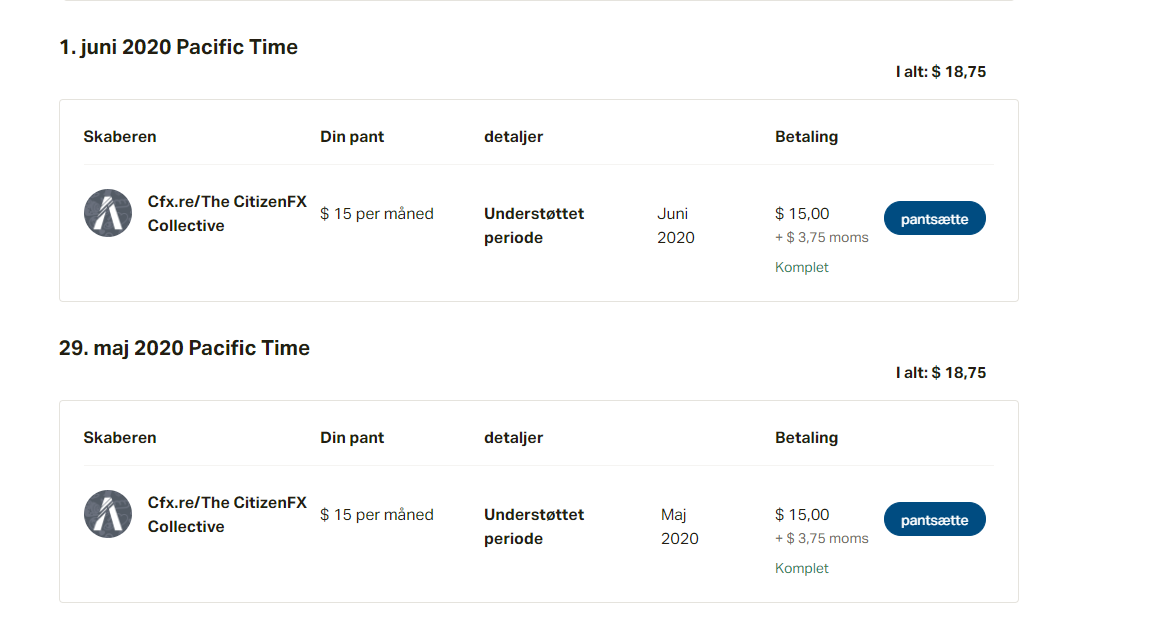This screenshot has height=641, width=1159.
Task: Click the I alt: $ 18,75 total for May
Action: (x=941, y=372)
